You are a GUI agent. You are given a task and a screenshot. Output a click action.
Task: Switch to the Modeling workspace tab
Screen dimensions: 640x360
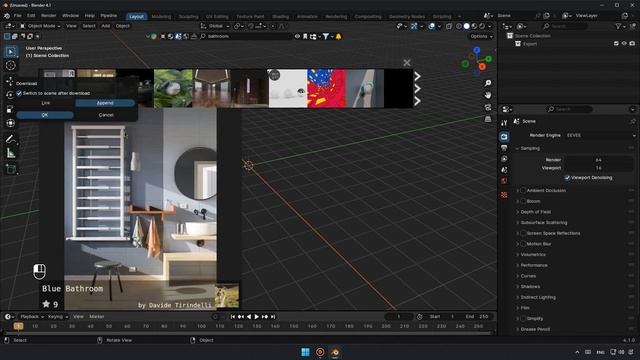(161, 17)
